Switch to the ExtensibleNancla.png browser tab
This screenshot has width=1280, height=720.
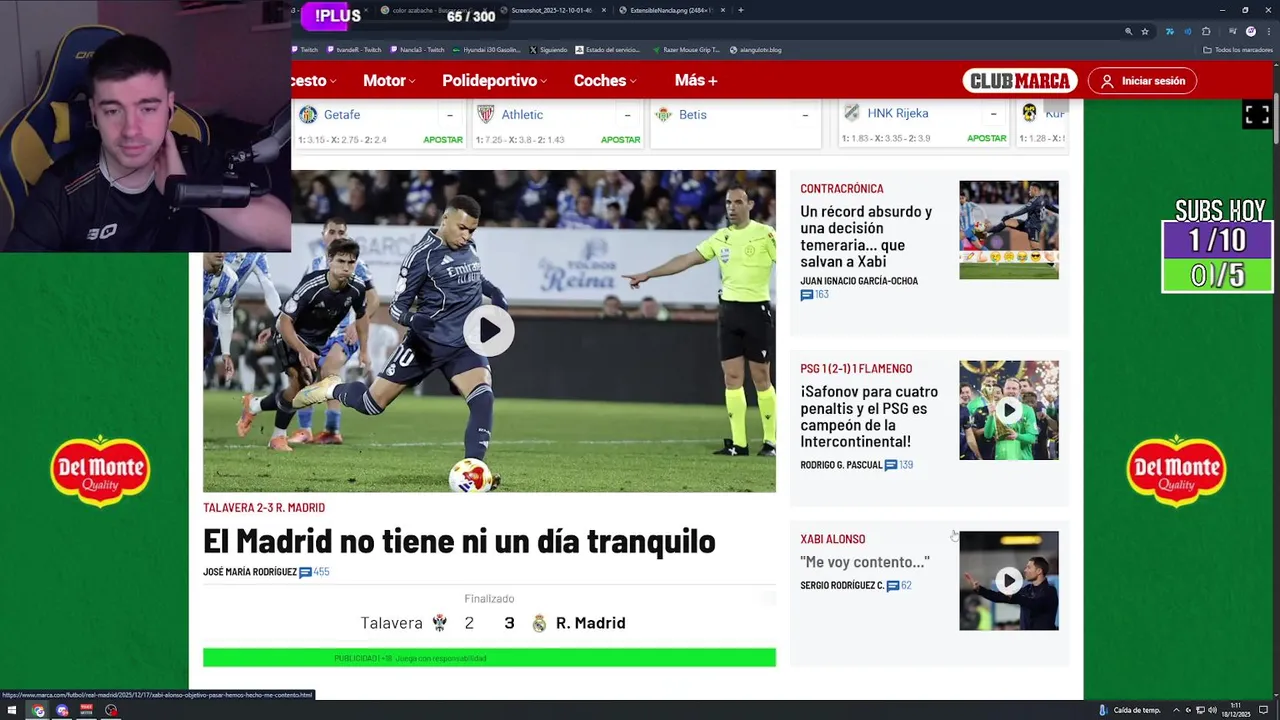pos(670,10)
